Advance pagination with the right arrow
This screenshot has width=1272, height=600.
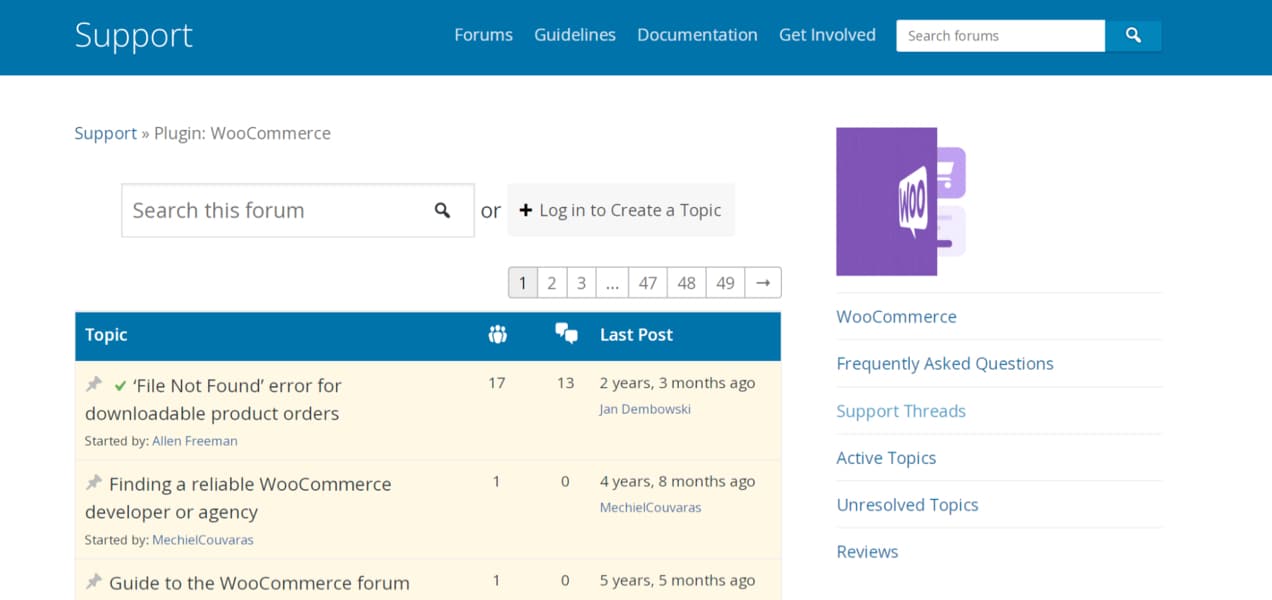point(763,282)
